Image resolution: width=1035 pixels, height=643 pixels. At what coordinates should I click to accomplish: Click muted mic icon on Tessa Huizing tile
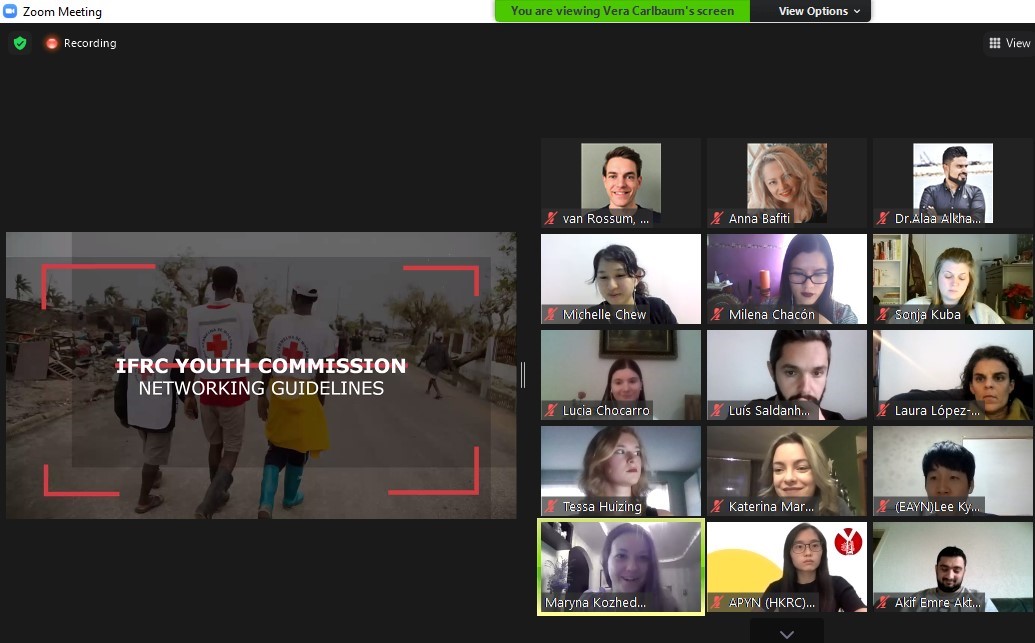tap(551, 506)
